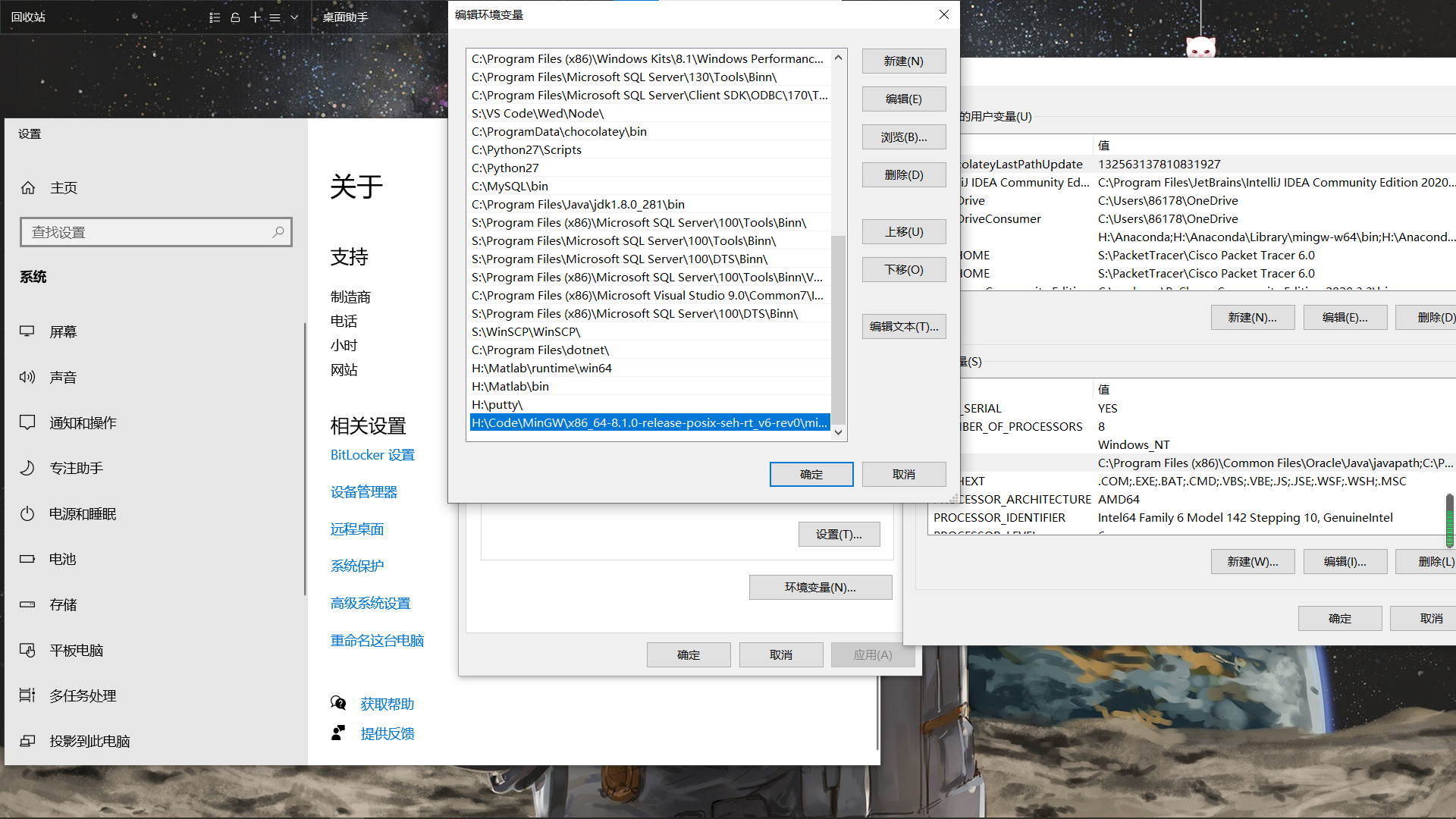Click the 浏览(B)... button

coord(904,137)
